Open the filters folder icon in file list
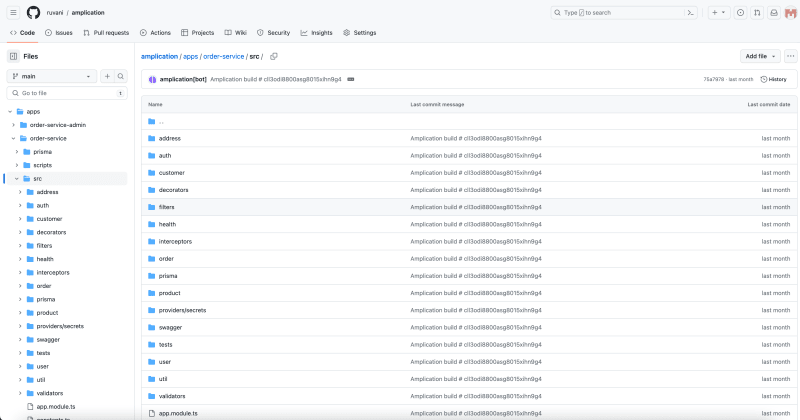 click(152, 207)
